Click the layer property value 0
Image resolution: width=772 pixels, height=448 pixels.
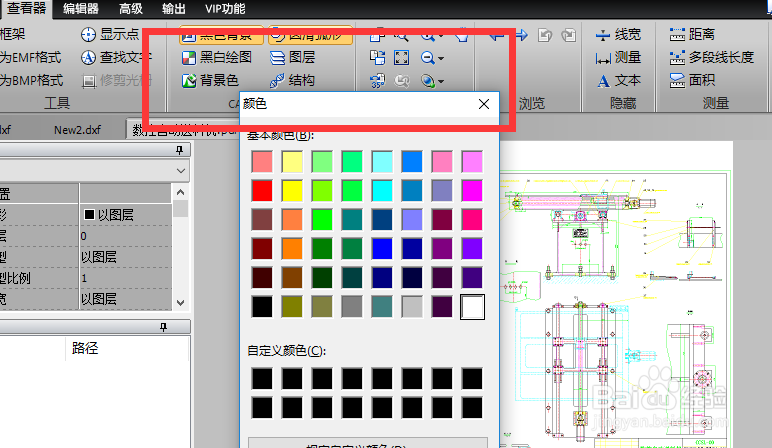tap(126, 236)
